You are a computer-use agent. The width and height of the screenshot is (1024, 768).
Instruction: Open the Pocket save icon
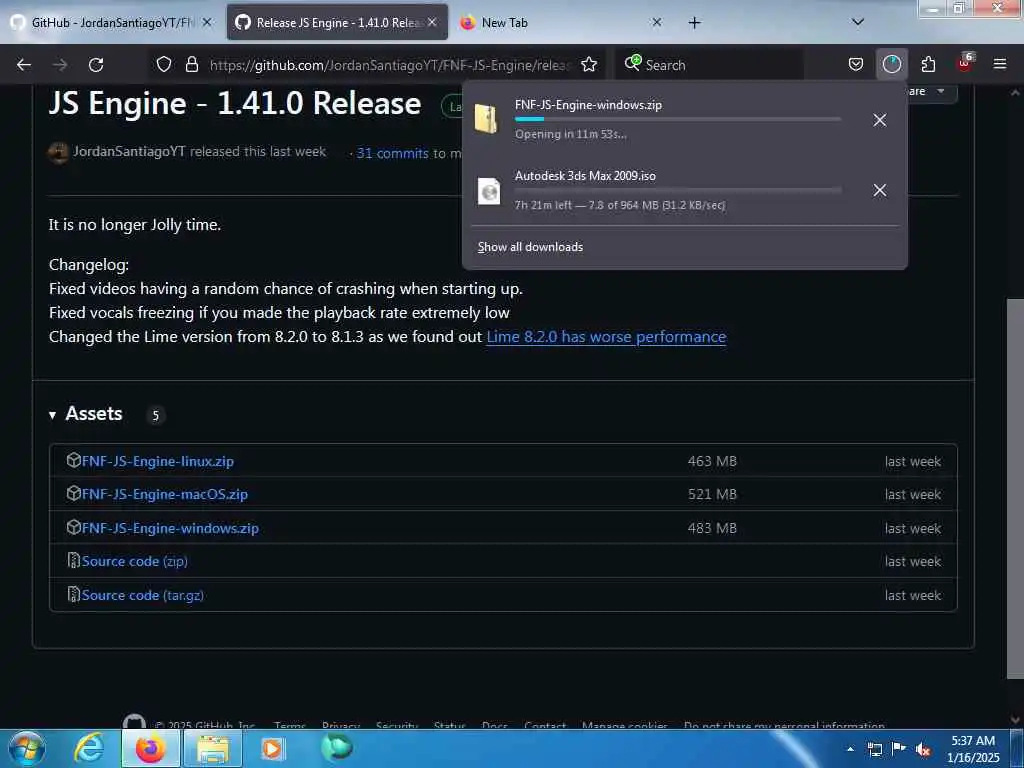pos(856,64)
